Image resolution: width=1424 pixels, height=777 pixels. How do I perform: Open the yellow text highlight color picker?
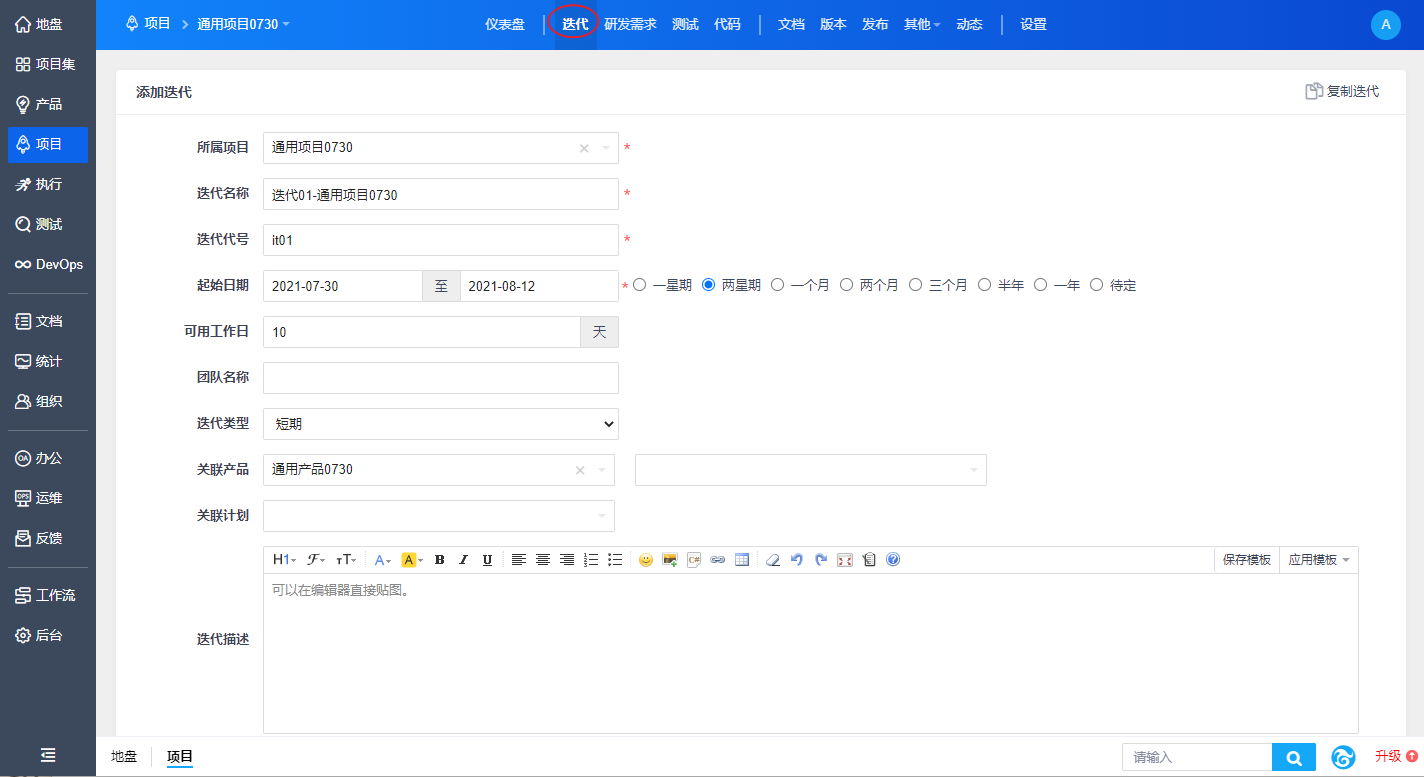click(x=412, y=560)
